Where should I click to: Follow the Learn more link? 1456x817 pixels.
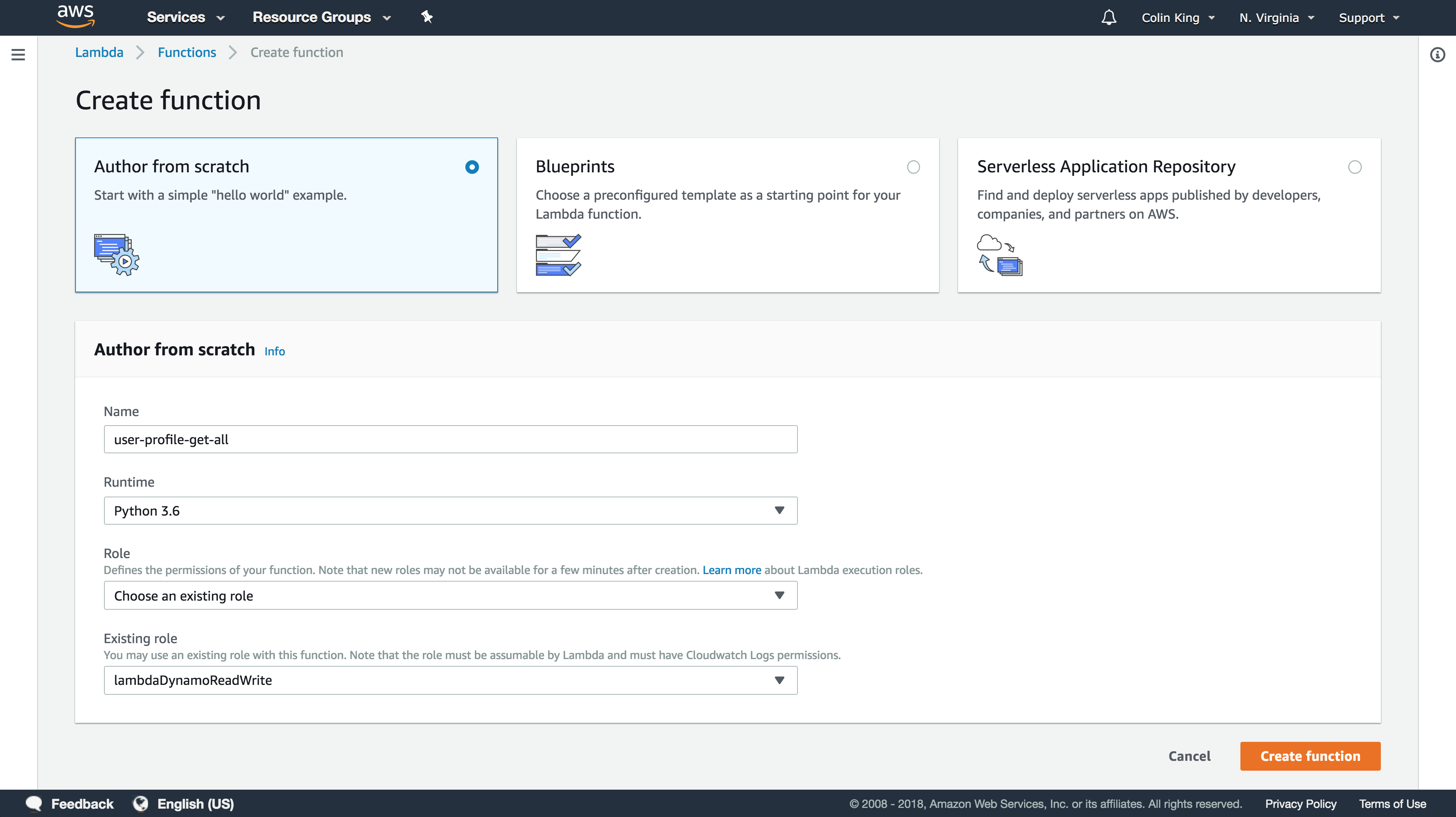[731, 570]
